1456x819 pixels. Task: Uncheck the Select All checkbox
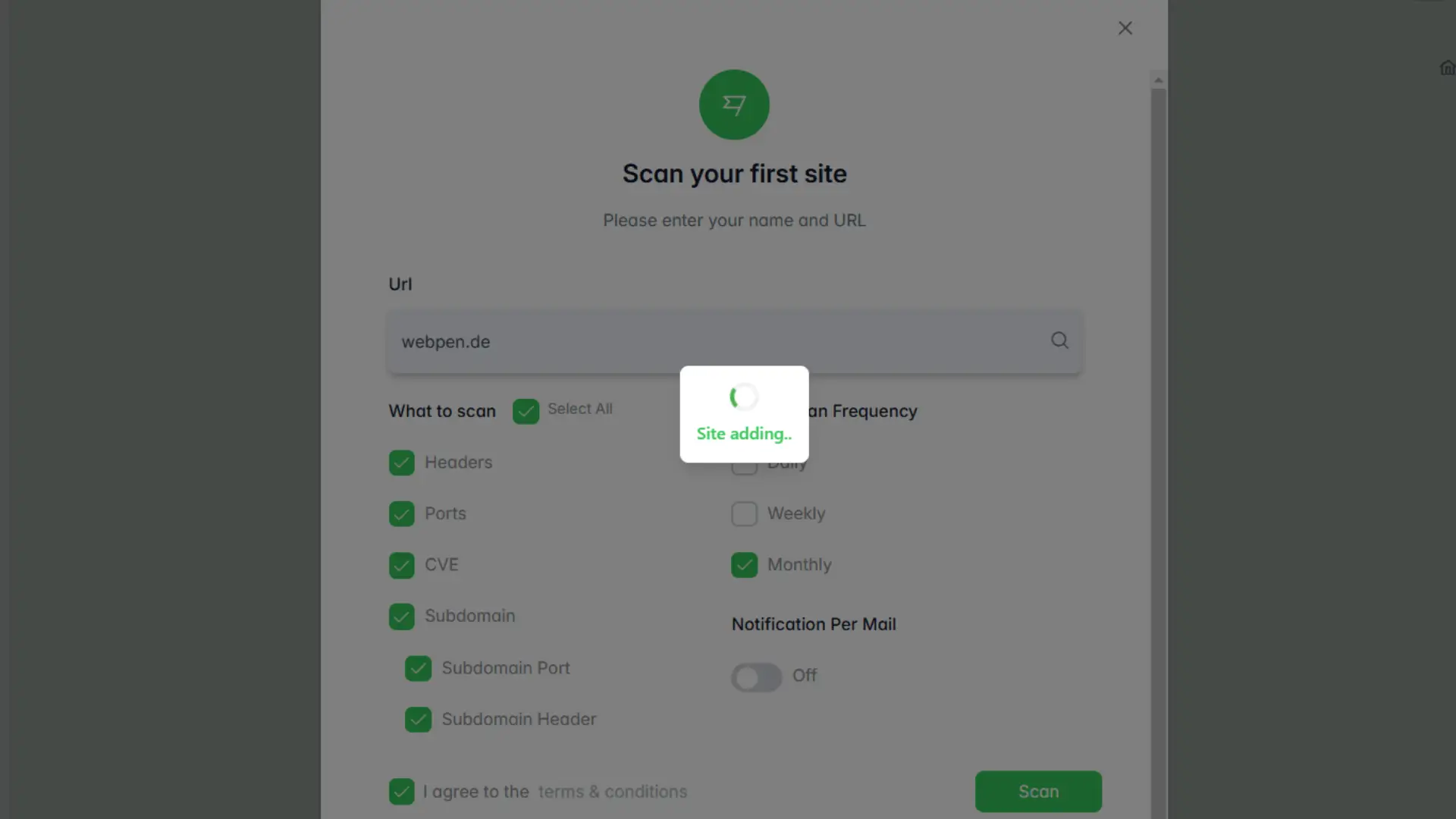[526, 411]
